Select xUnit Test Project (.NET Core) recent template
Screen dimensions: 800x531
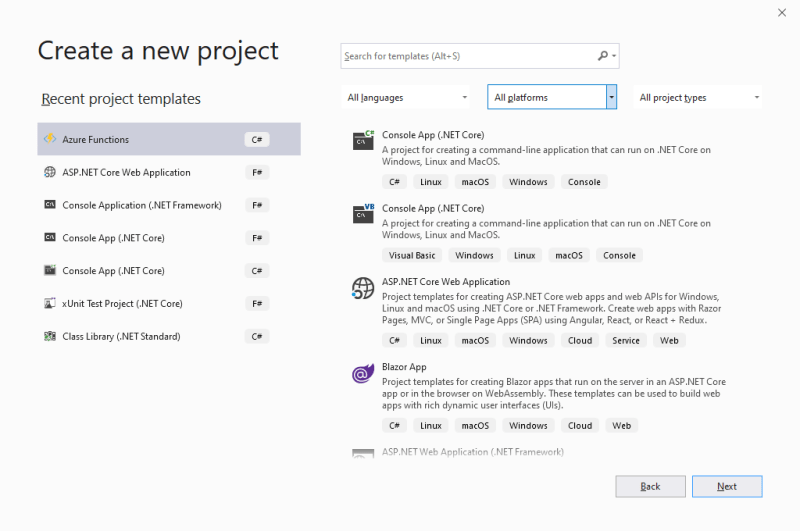tap(169, 303)
